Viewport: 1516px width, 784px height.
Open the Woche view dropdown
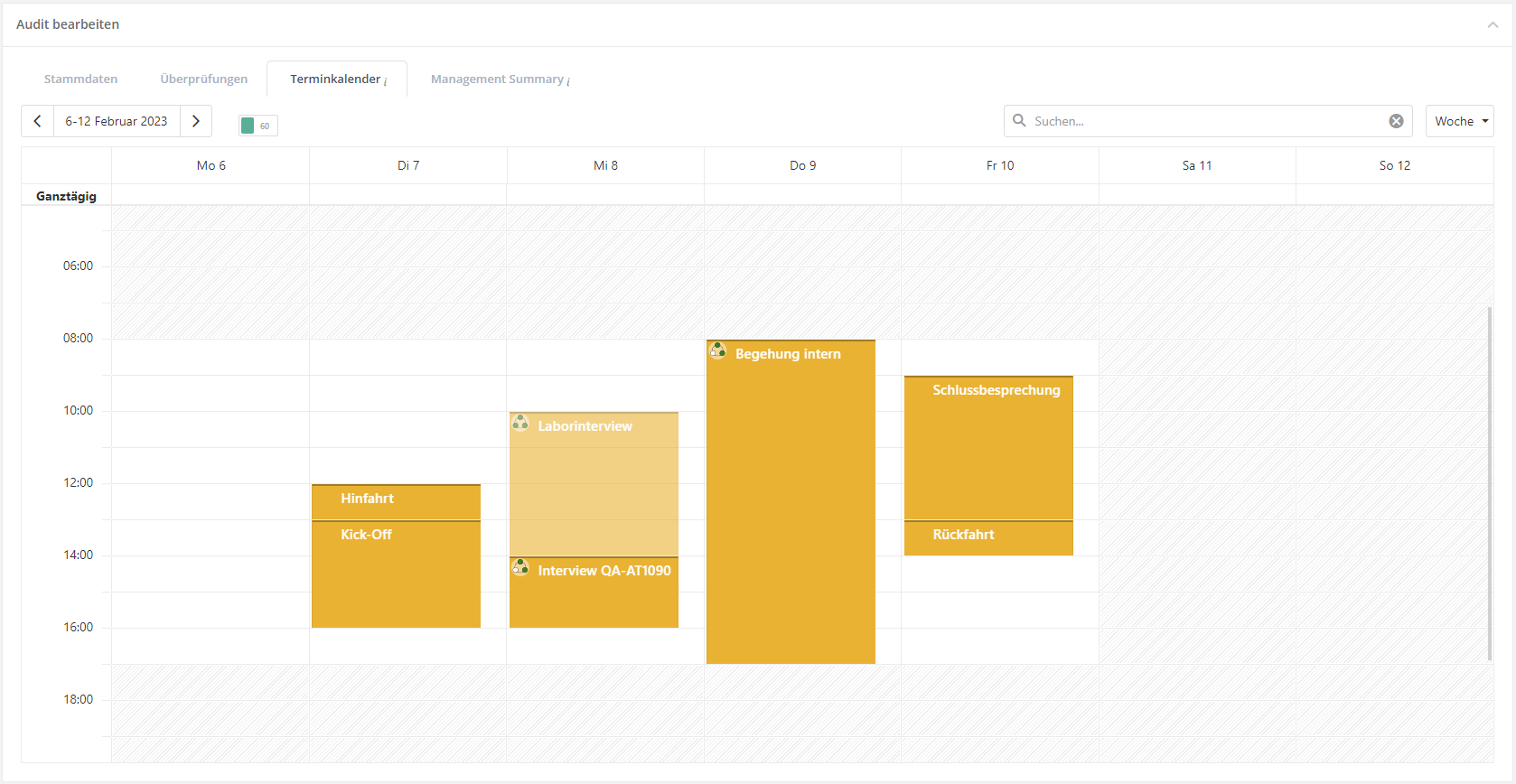pos(1459,121)
